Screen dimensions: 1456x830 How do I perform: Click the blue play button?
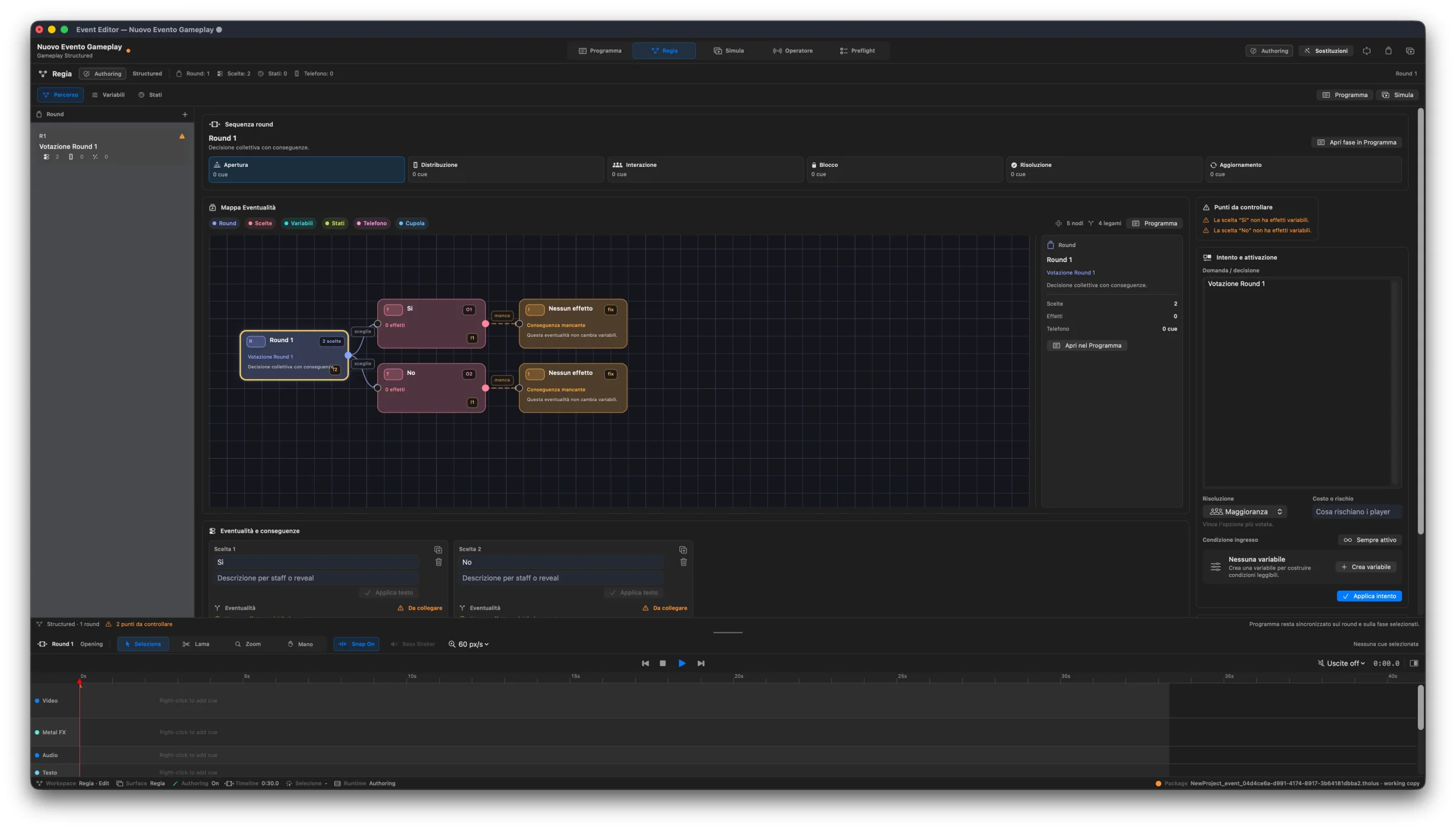682,663
